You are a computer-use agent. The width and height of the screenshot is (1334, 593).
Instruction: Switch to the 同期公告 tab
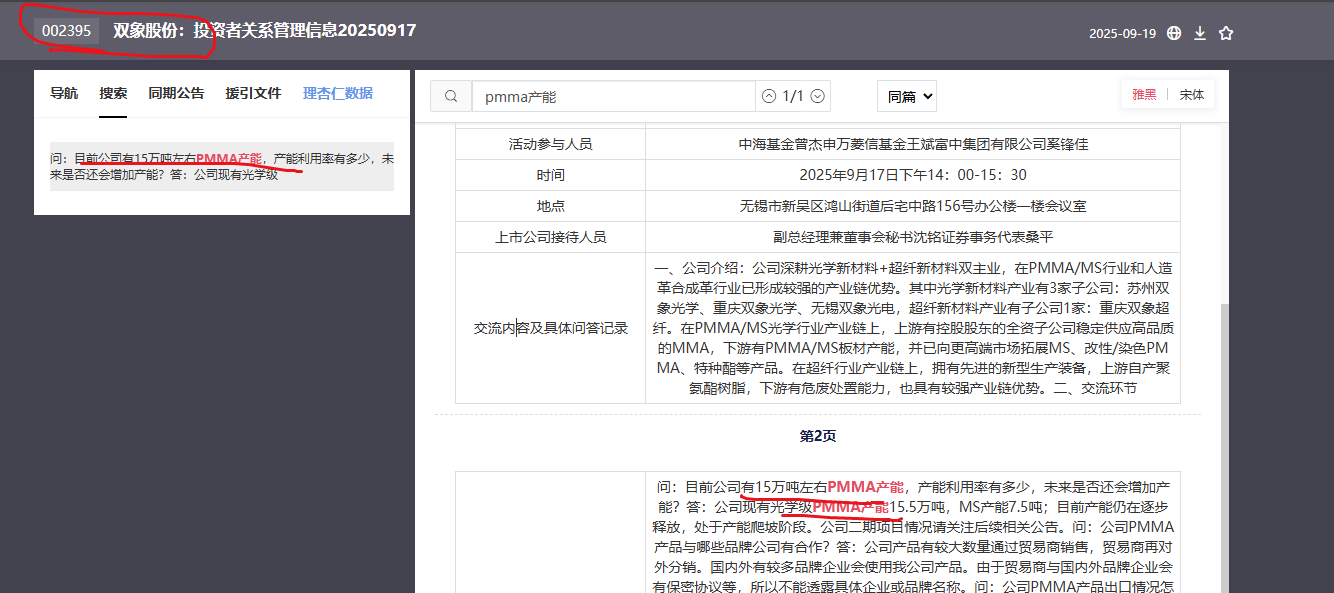(176, 93)
